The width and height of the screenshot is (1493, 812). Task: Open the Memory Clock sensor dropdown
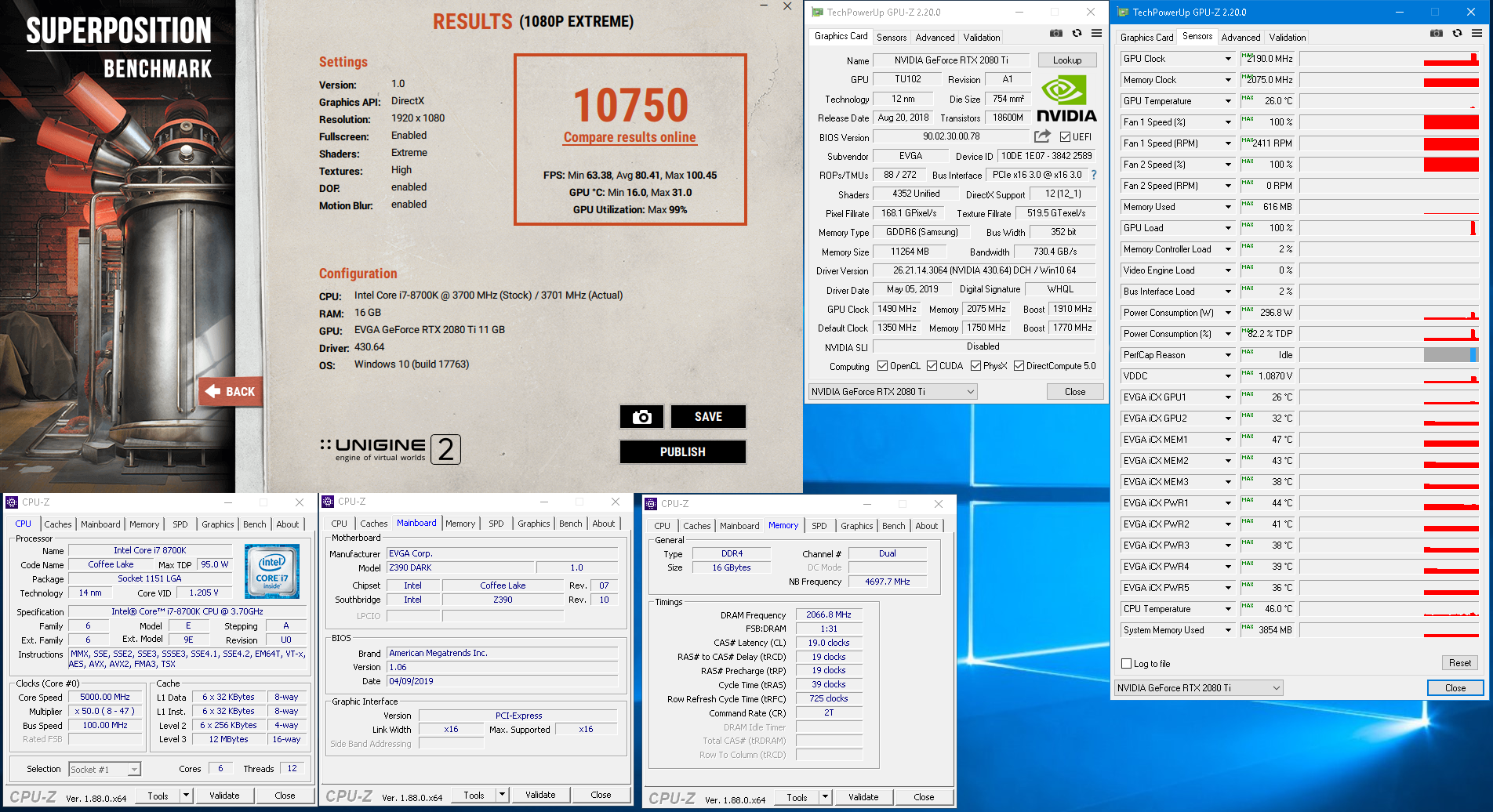click(1228, 80)
